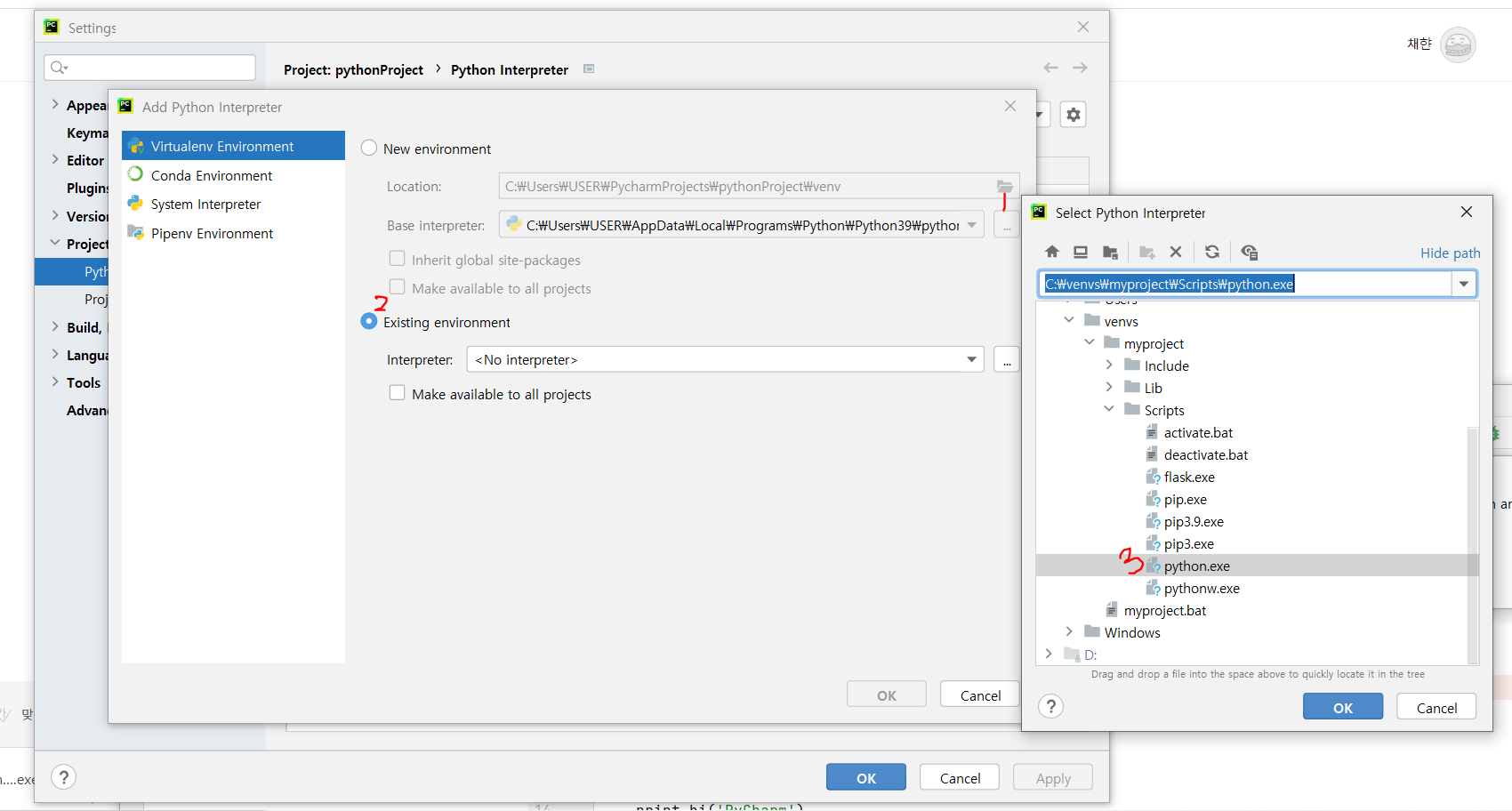Expand the Lib folder
The width and height of the screenshot is (1512, 811).
coord(1109,387)
